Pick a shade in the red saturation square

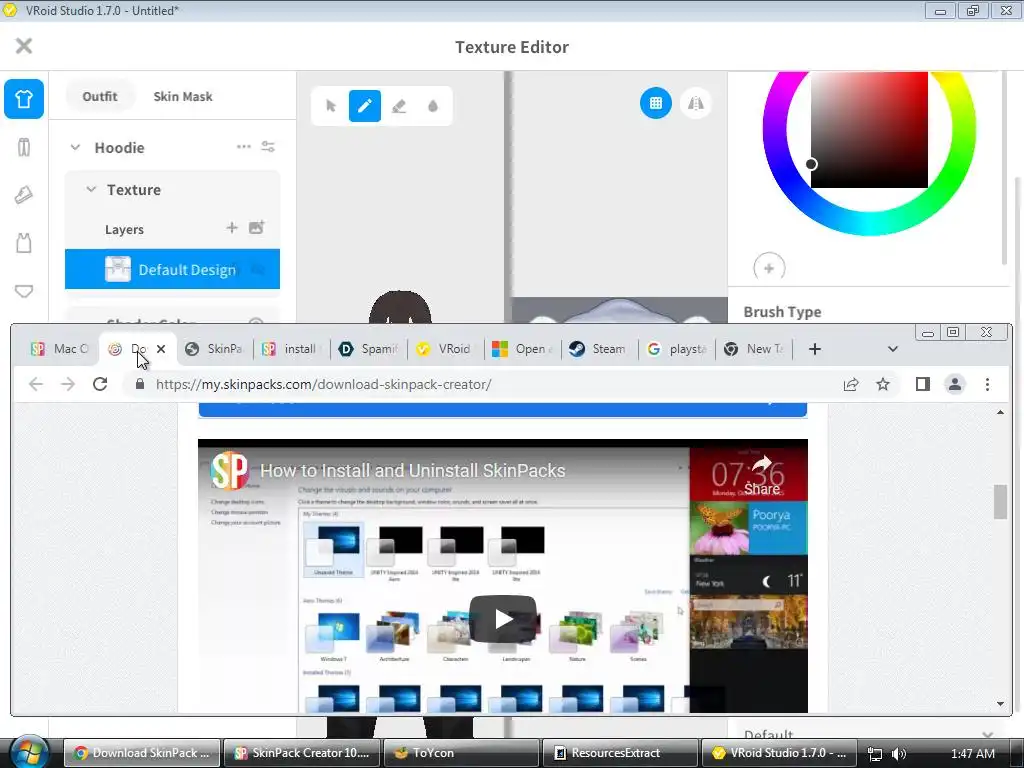869,130
